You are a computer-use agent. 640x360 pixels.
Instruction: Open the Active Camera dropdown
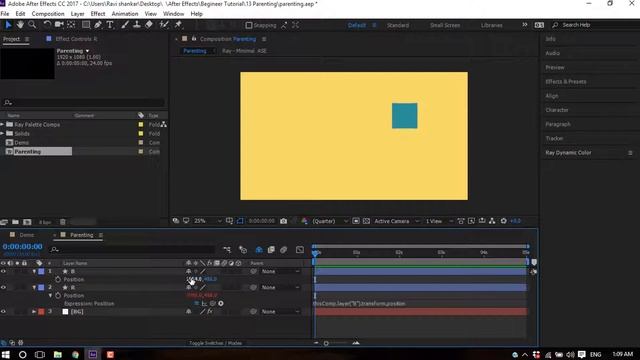tap(397, 221)
